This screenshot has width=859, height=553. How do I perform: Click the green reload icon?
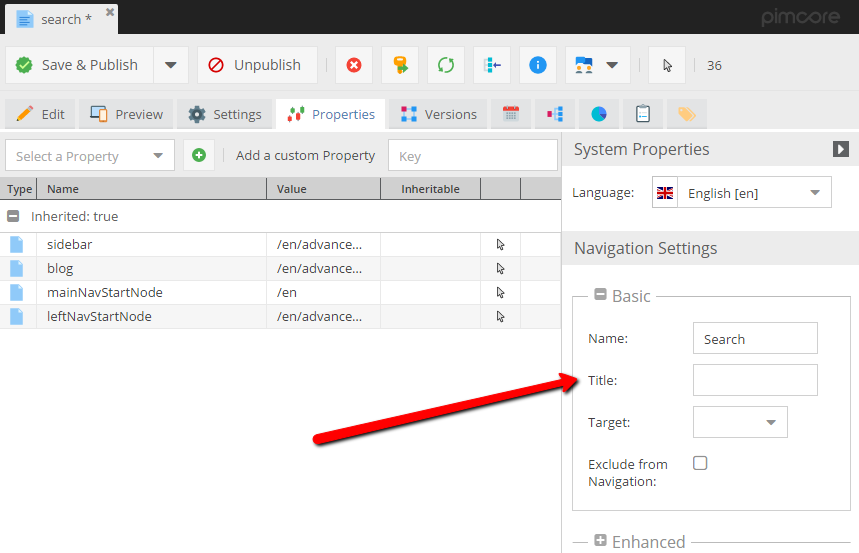[446, 65]
